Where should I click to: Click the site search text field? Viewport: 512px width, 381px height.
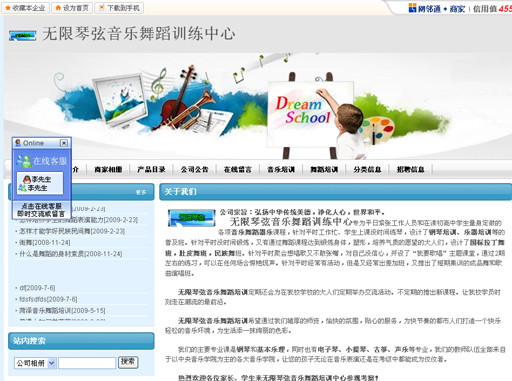[x=87, y=363]
